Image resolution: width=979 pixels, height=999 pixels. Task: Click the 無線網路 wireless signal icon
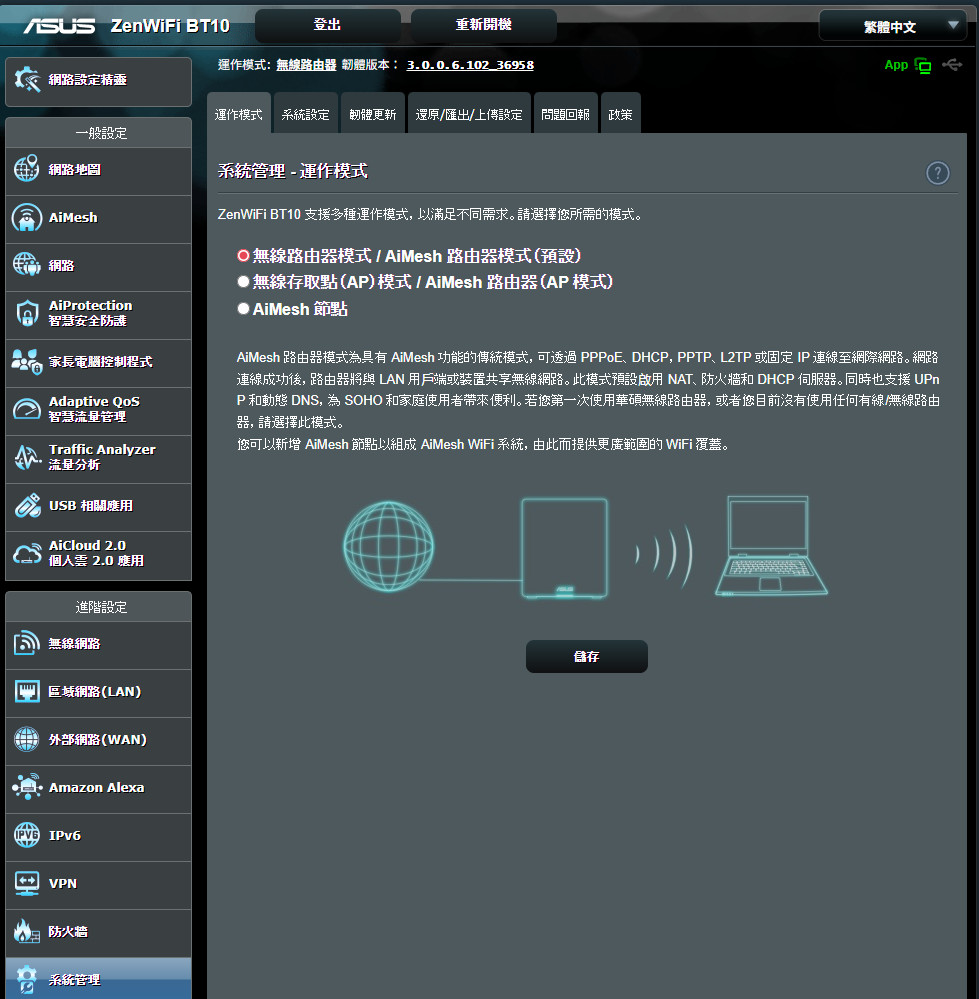click(27, 643)
